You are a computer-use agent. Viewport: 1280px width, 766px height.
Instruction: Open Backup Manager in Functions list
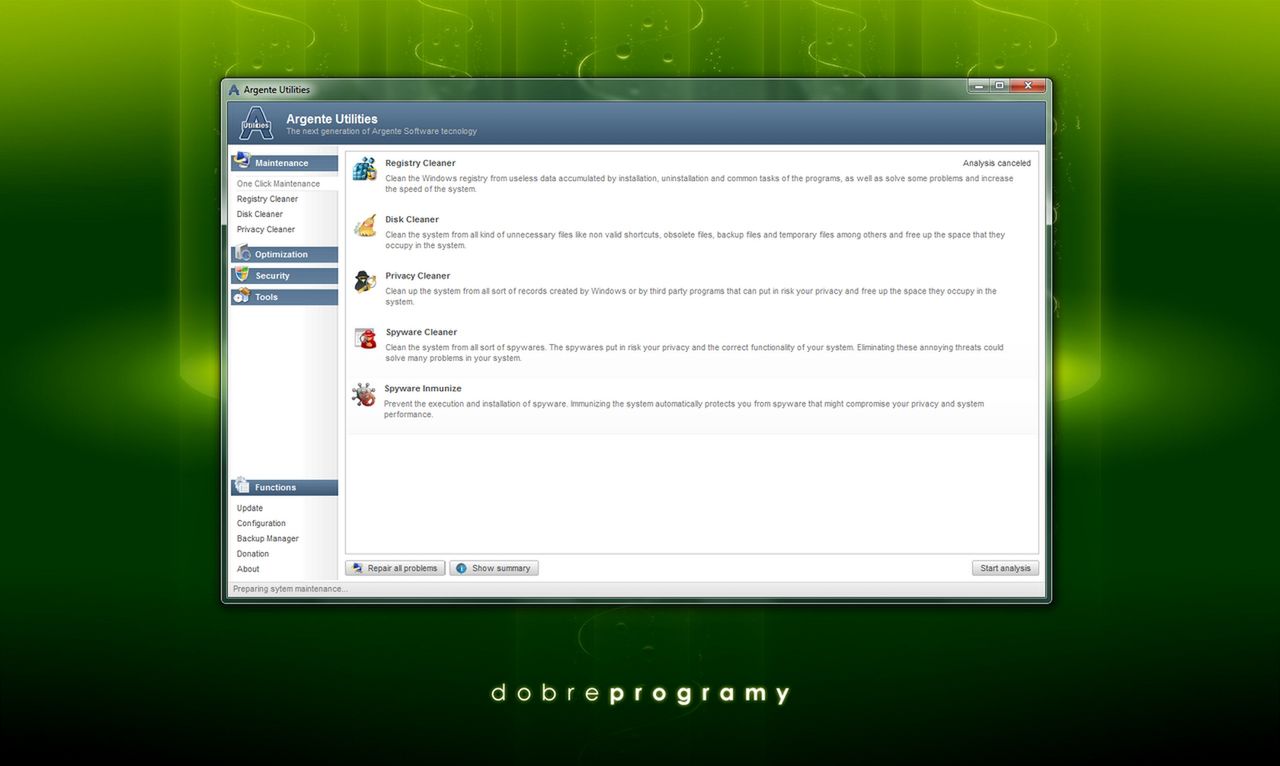pos(268,538)
